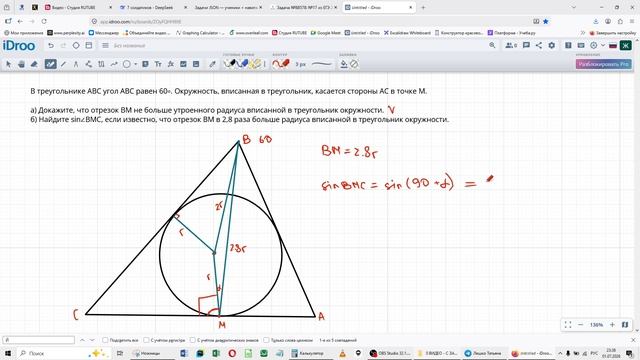Toggle С учетом регистра checkbox
Screen dimensions: 640x360
[x=146, y=340]
